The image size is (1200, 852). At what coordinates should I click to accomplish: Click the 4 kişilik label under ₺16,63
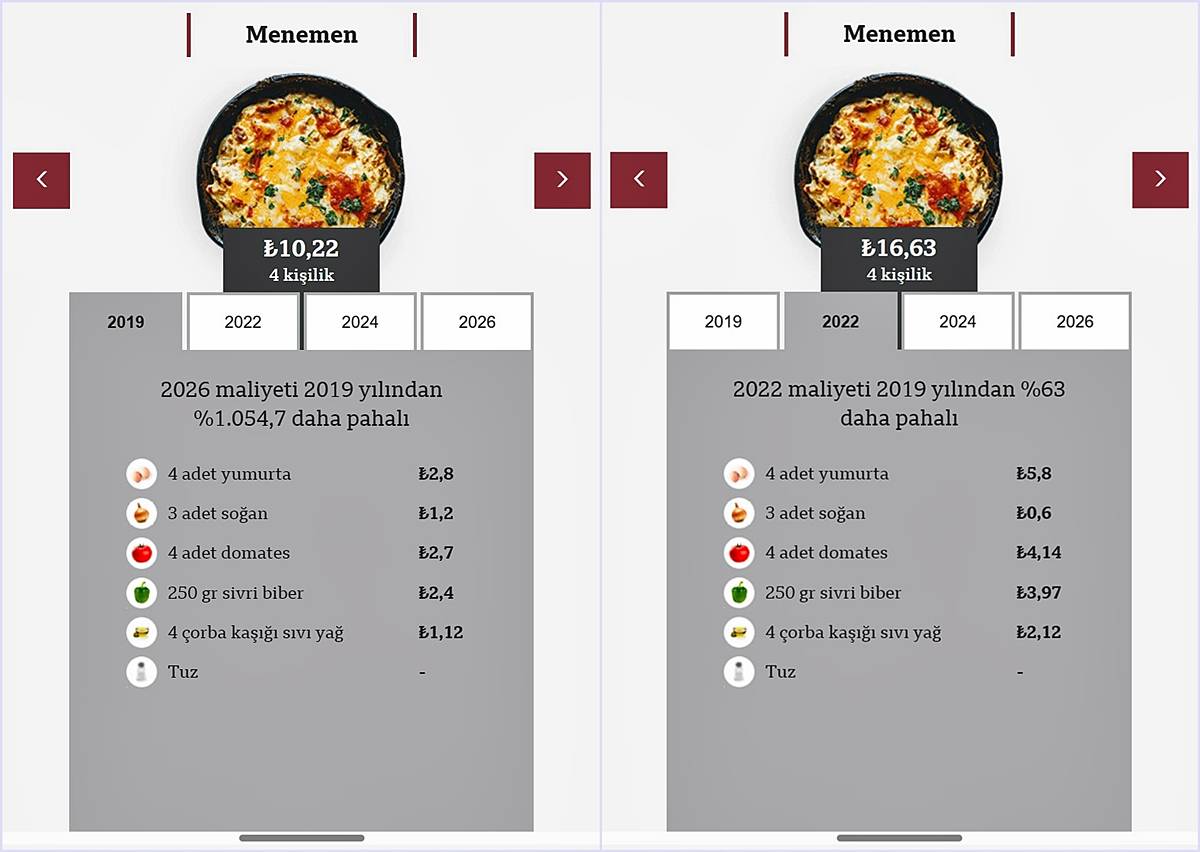(x=898, y=273)
